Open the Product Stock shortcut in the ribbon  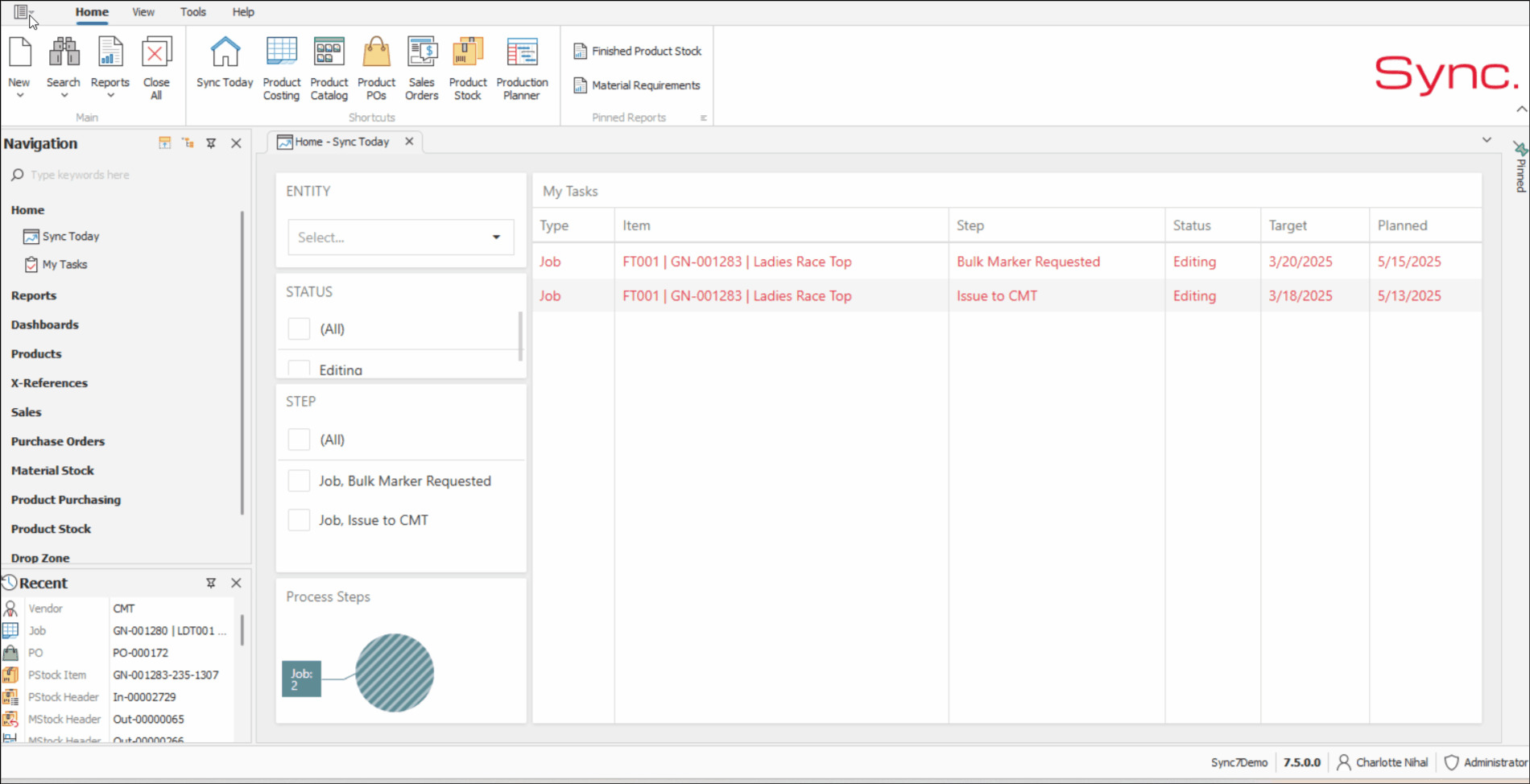[468, 68]
